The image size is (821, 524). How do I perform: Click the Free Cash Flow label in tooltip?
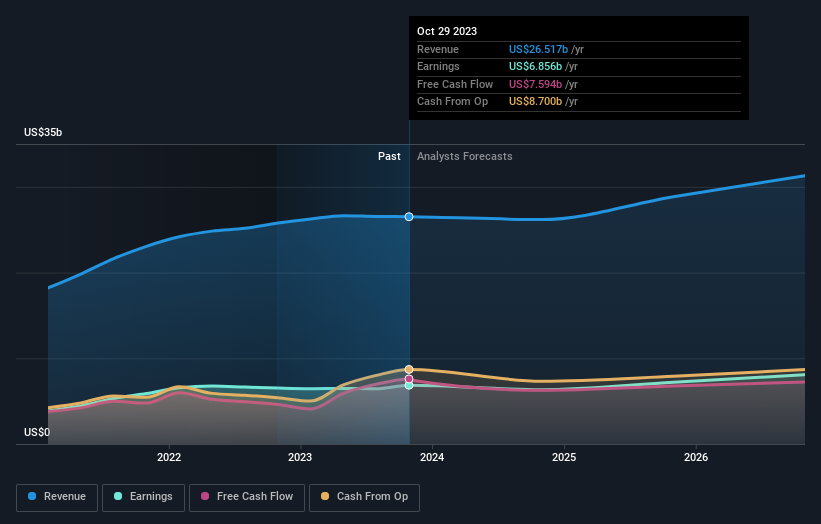455,84
